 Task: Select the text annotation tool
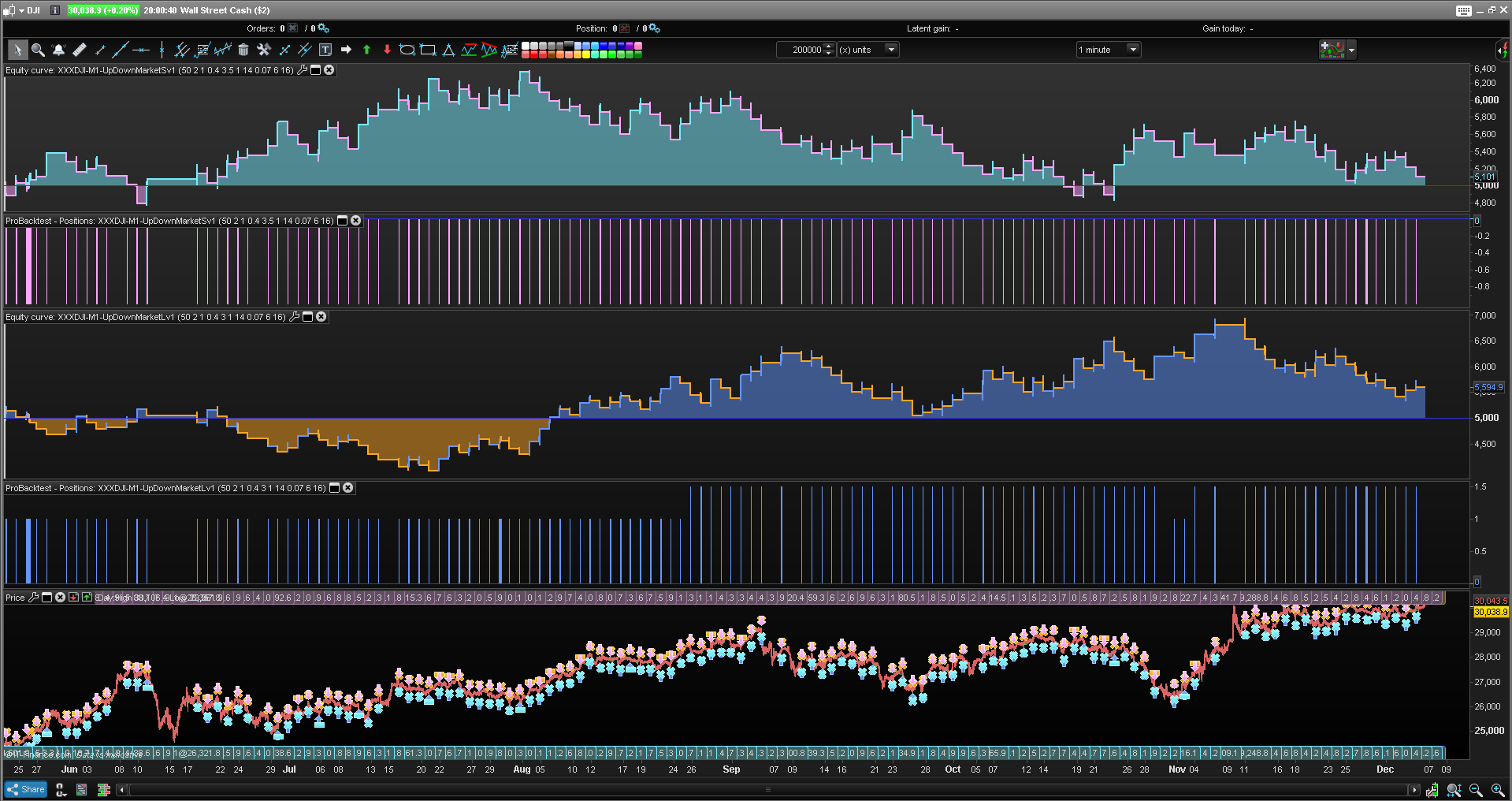pos(325,50)
